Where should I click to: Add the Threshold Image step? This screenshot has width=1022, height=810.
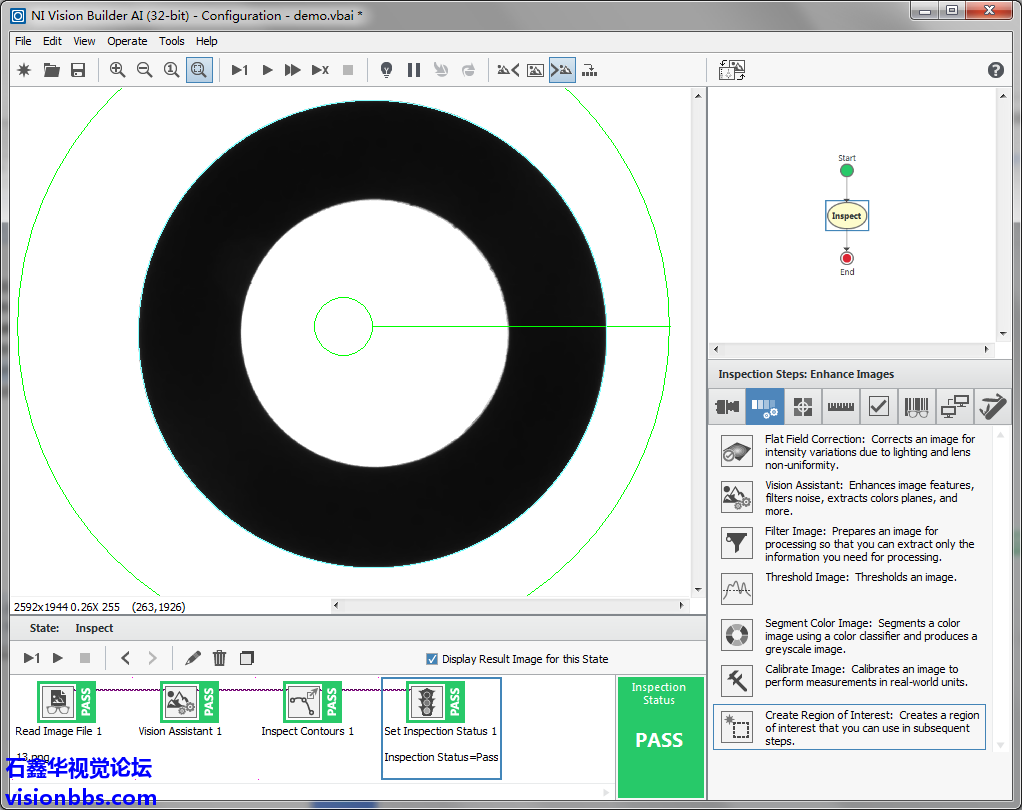(737, 588)
